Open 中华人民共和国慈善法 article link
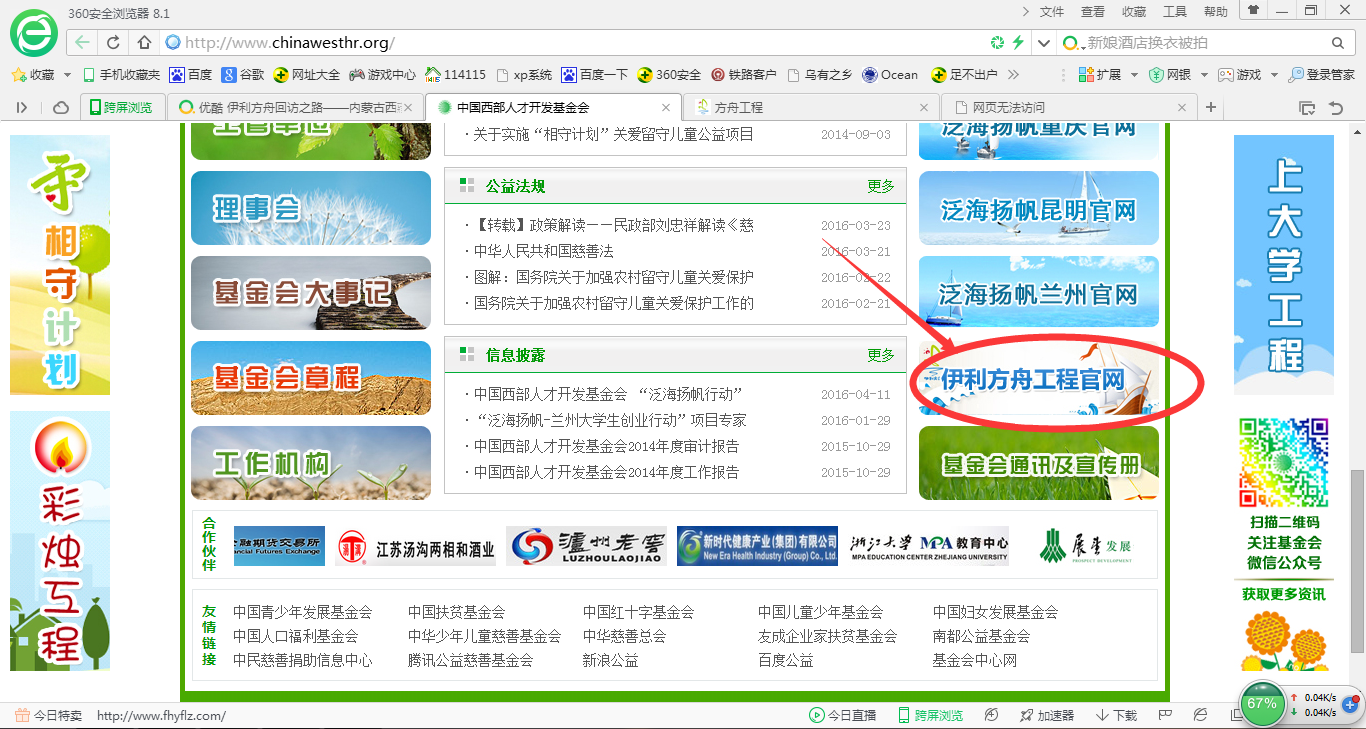Screen dimensions: 1366x729 543,251
